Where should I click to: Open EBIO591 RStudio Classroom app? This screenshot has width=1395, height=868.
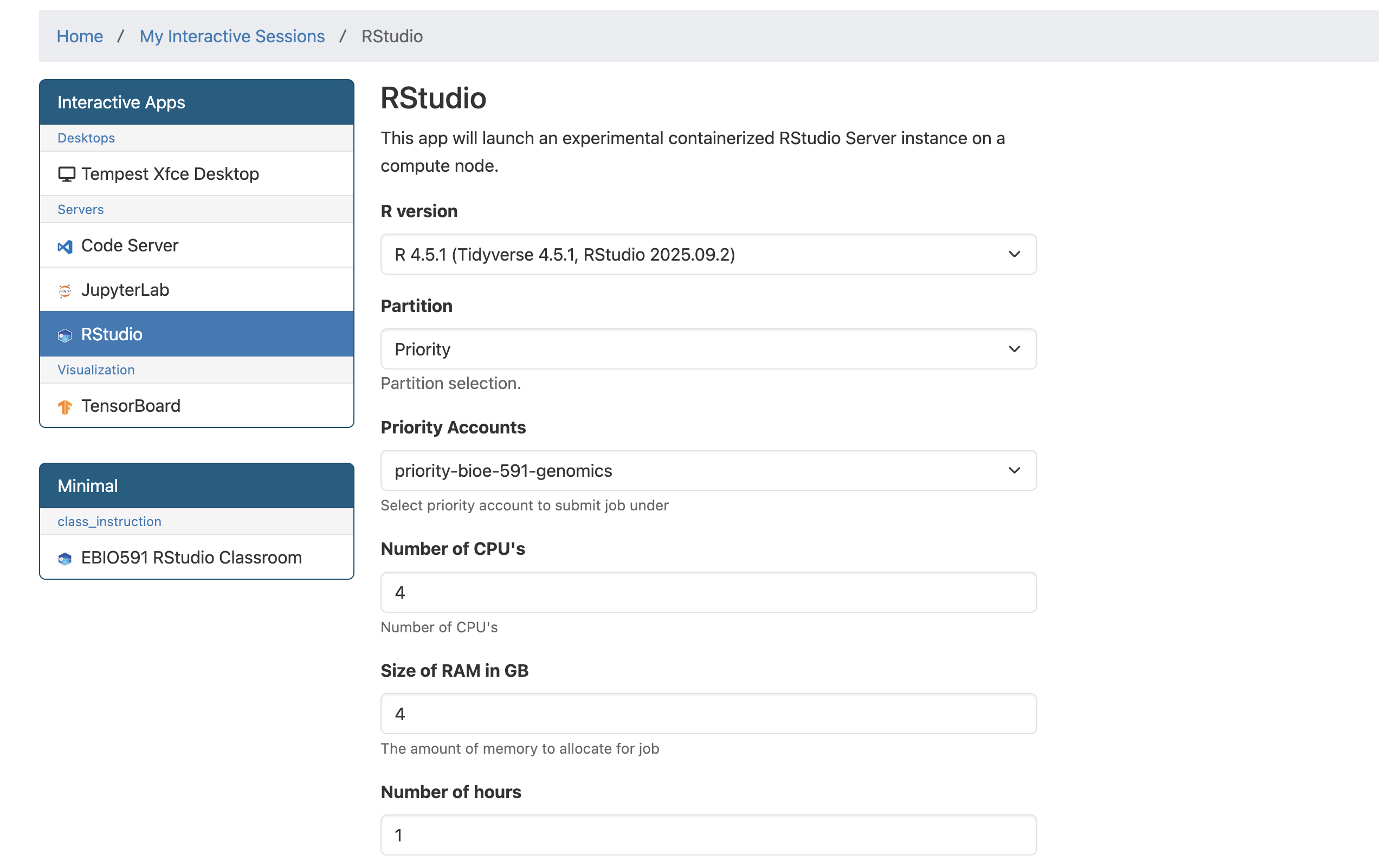(x=191, y=558)
